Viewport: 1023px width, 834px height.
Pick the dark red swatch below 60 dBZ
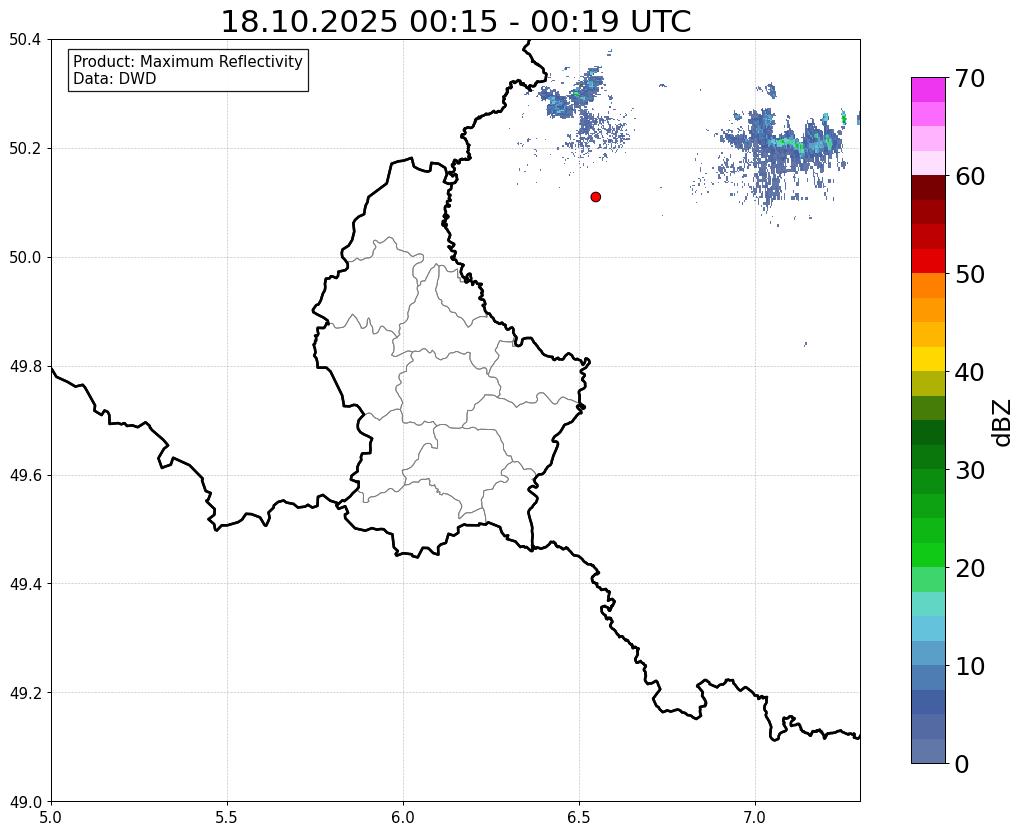(928, 187)
